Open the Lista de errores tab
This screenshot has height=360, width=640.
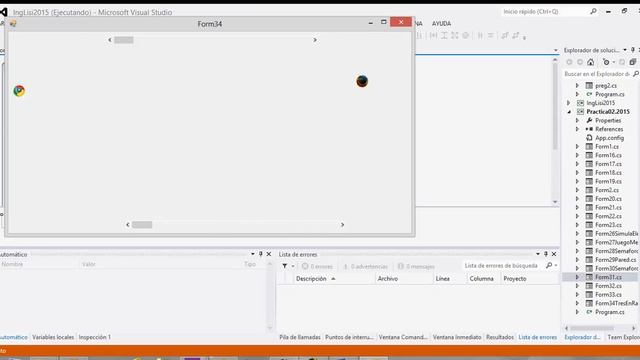pos(538,337)
